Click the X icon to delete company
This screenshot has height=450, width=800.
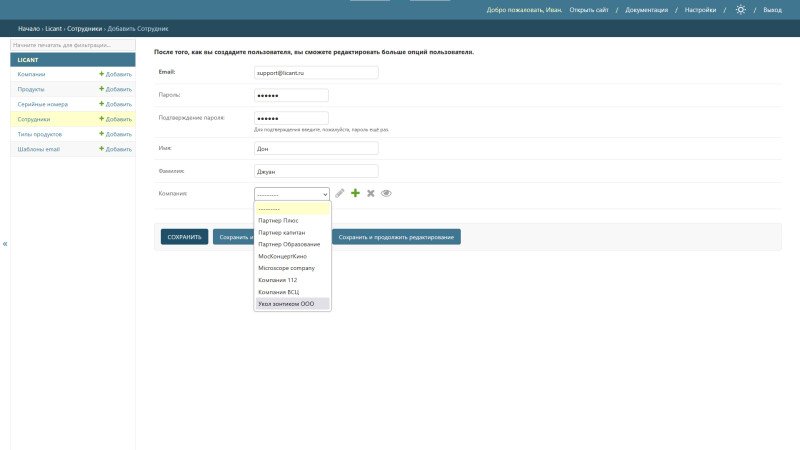click(370, 193)
